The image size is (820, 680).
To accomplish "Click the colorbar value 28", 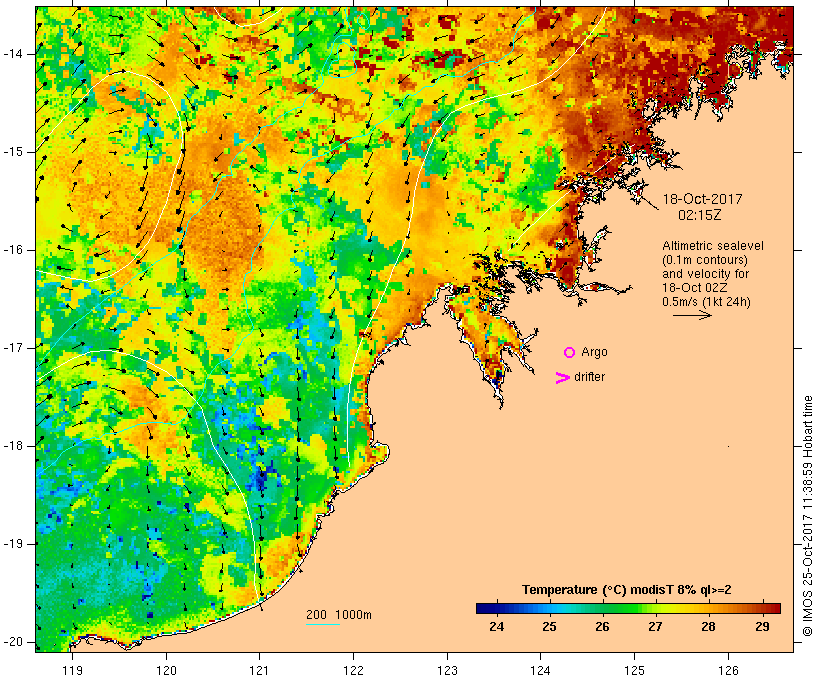I will tap(708, 627).
